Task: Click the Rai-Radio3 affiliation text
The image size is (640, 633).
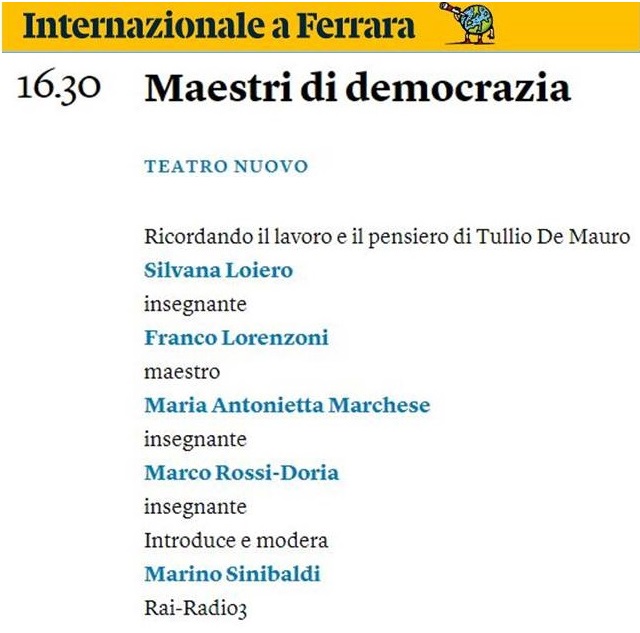Action: tap(196, 609)
